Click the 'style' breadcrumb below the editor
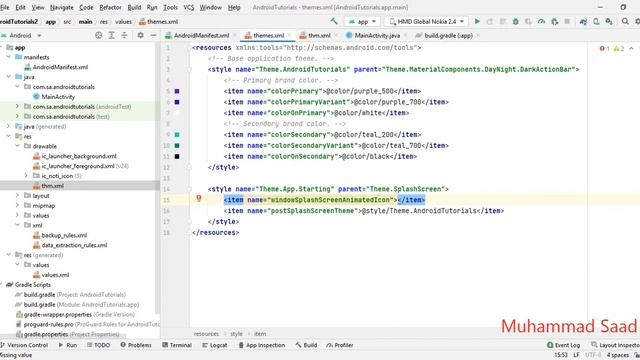This screenshot has height=360, width=640. click(x=236, y=333)
